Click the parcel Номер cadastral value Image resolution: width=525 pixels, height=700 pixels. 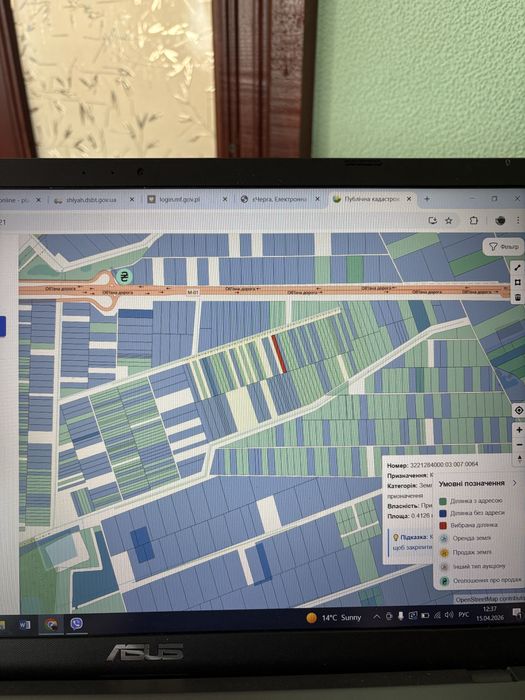444,465
